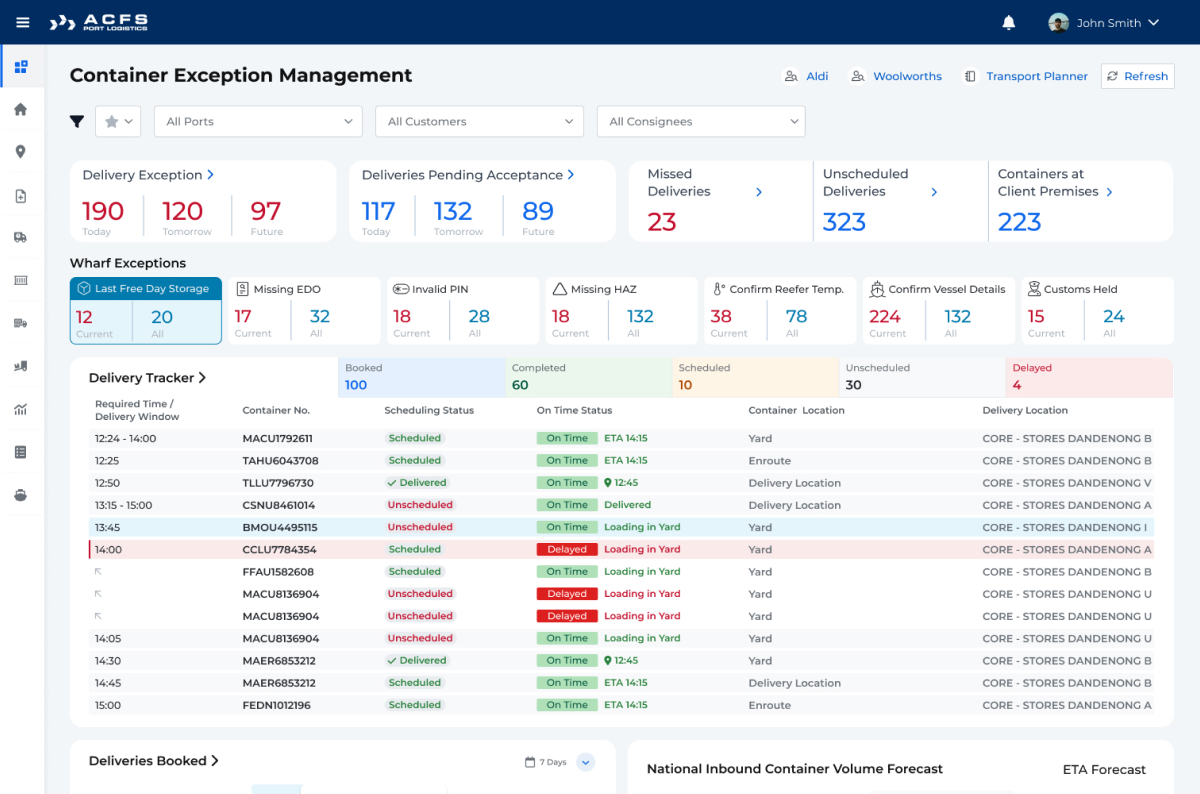Open the Transport Planner link
1200x794 pixels.
pyautogui.click(x=1026, y=76)
